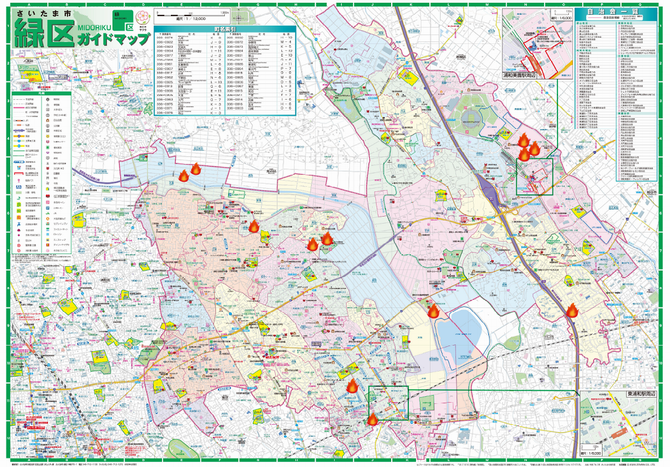The width and height of the screenshot is (670, 467).
Task: Click the 緑区 ガイドマップ title banner
Action: (83, 29)
